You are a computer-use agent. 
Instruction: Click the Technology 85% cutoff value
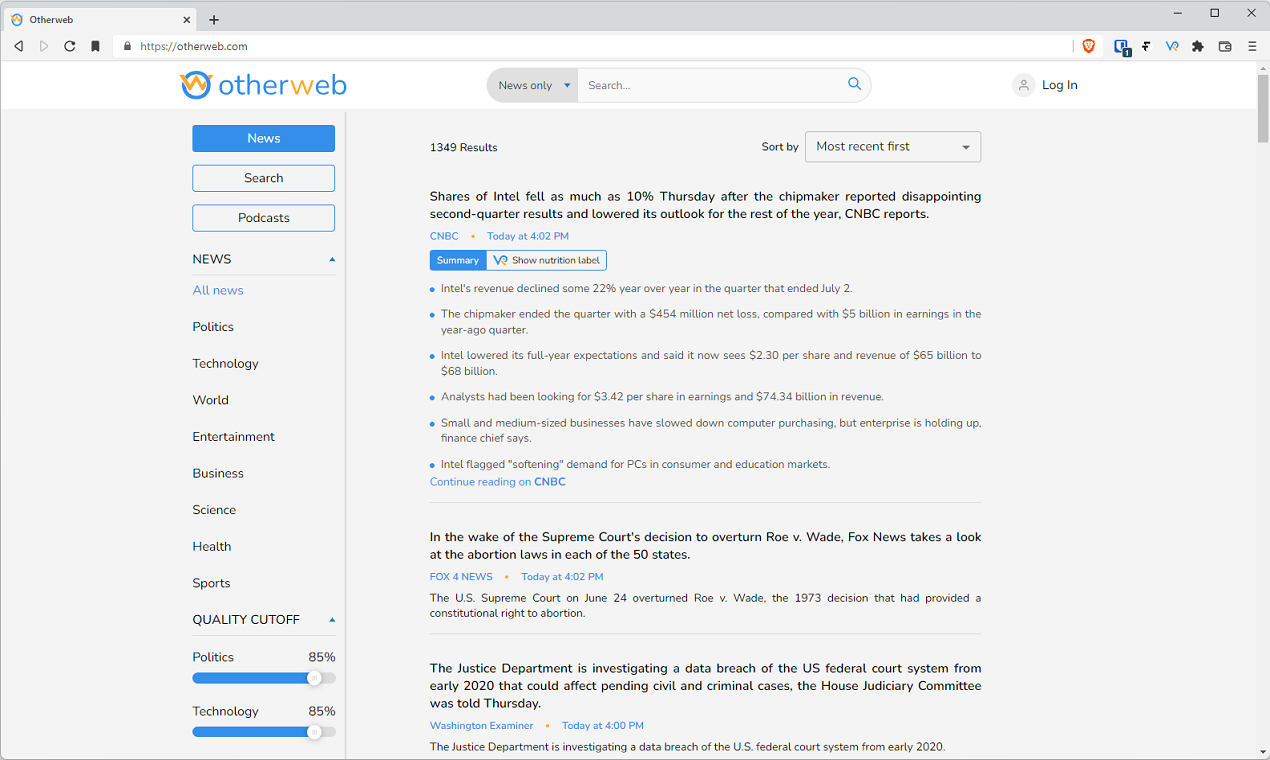[322, 711]
